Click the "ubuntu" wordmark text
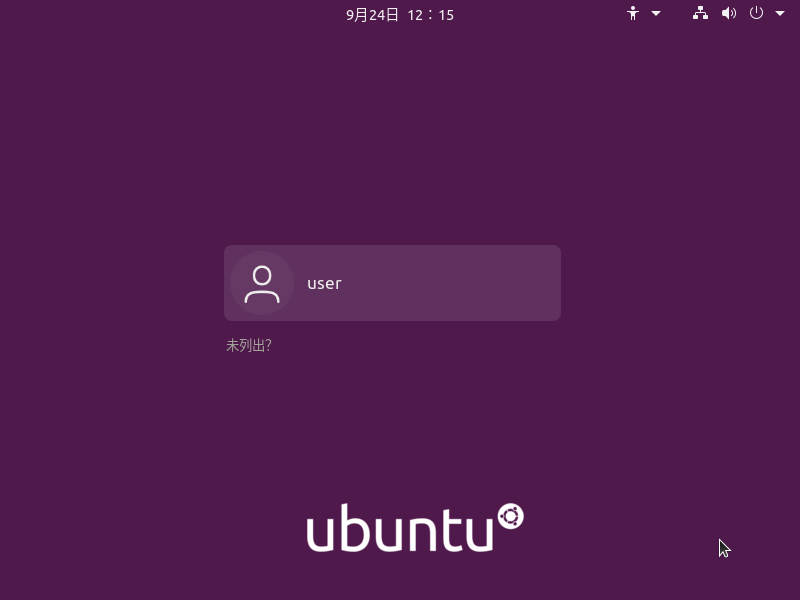 click(399, 528)
